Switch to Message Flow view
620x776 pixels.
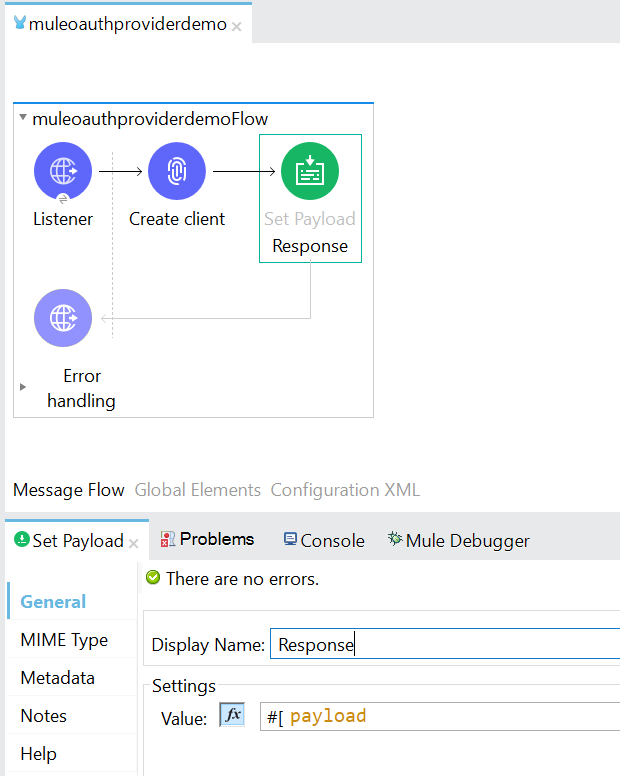coord(69,490)
